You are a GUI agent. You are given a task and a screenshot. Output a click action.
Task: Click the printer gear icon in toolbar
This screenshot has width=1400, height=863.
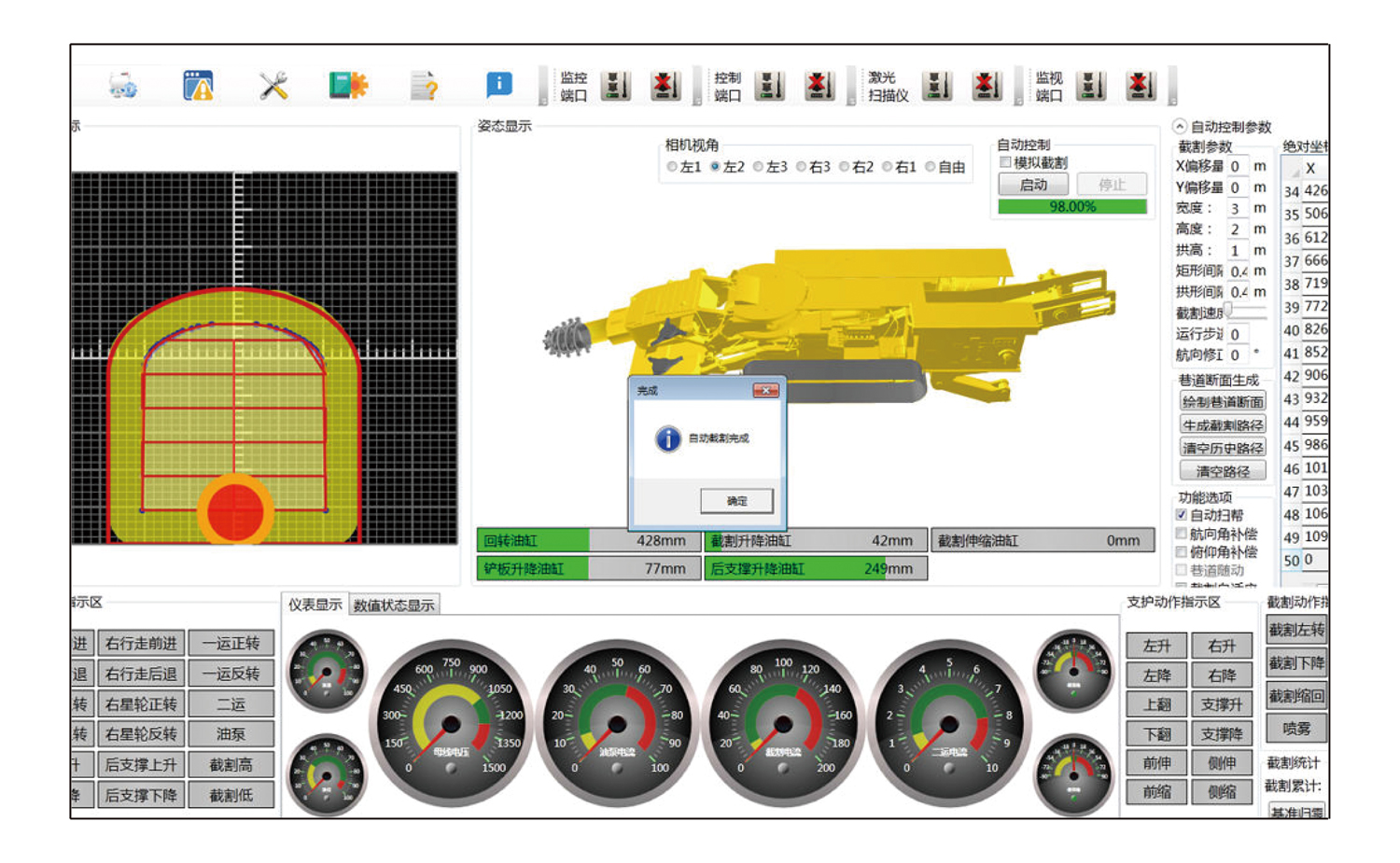pyautogui.click(x=123, y=86)
